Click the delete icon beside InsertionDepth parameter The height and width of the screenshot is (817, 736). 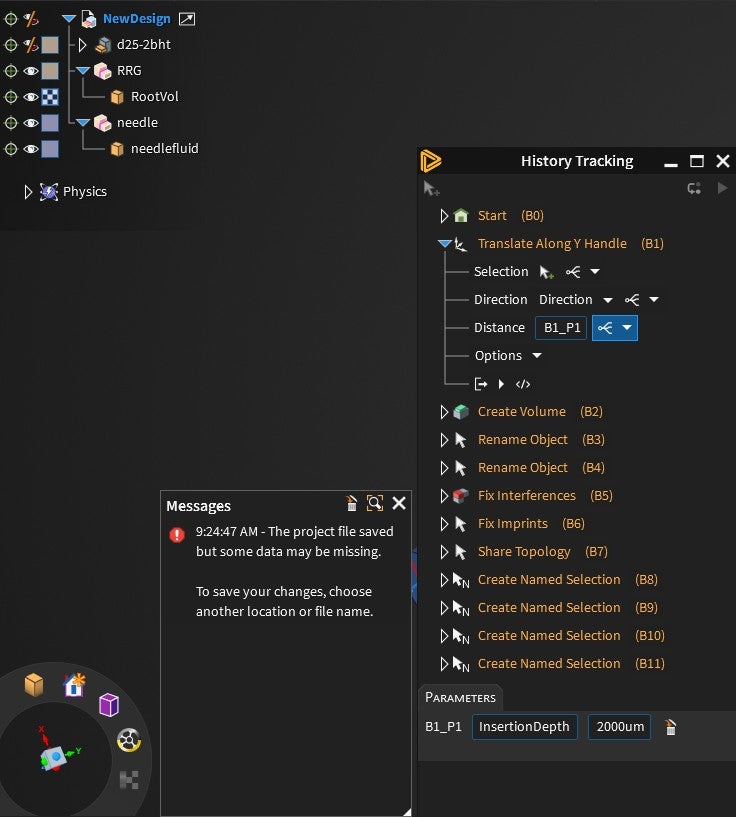pyautogui.click(x=671, y=727)
